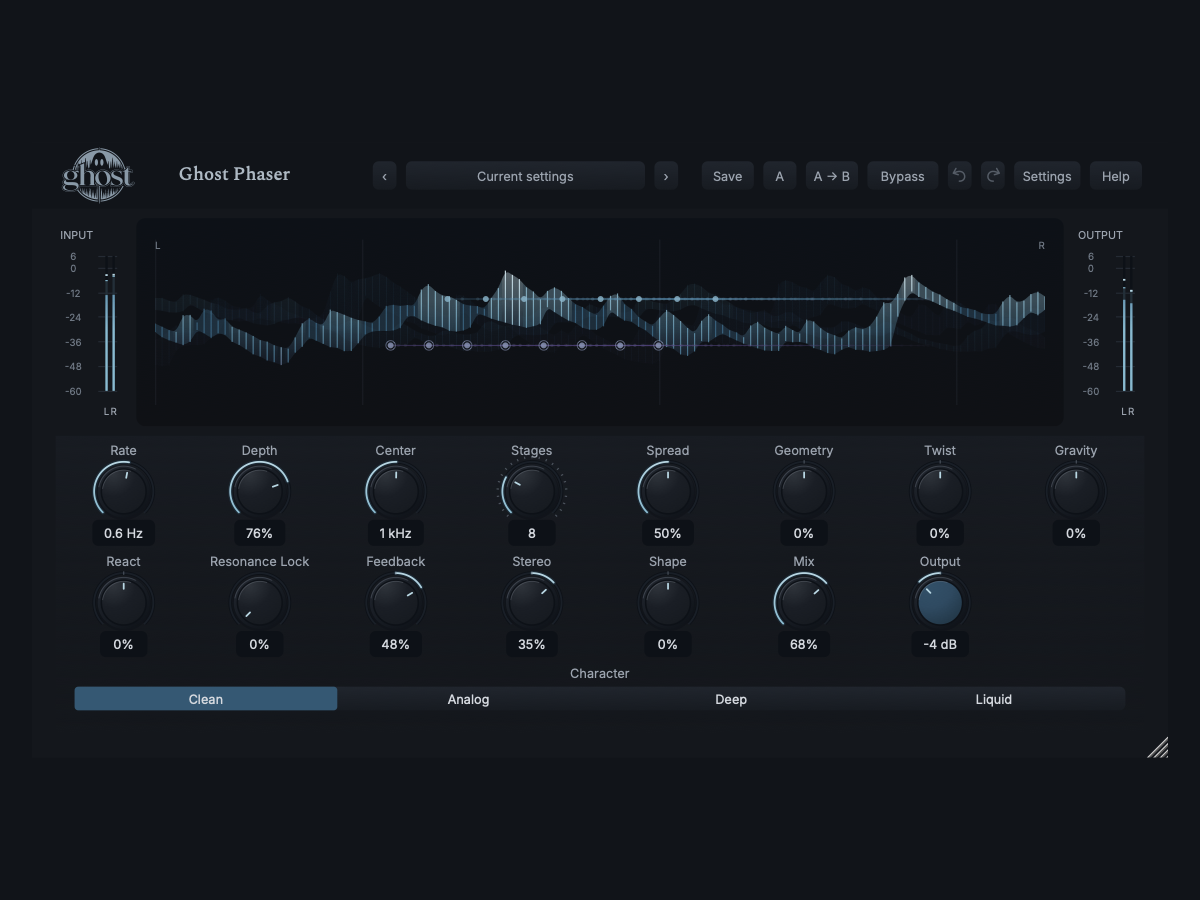This screenshot has width=1200, height=900.
Task: Click the Output value field -4 dB
Action: coord(939,644)
